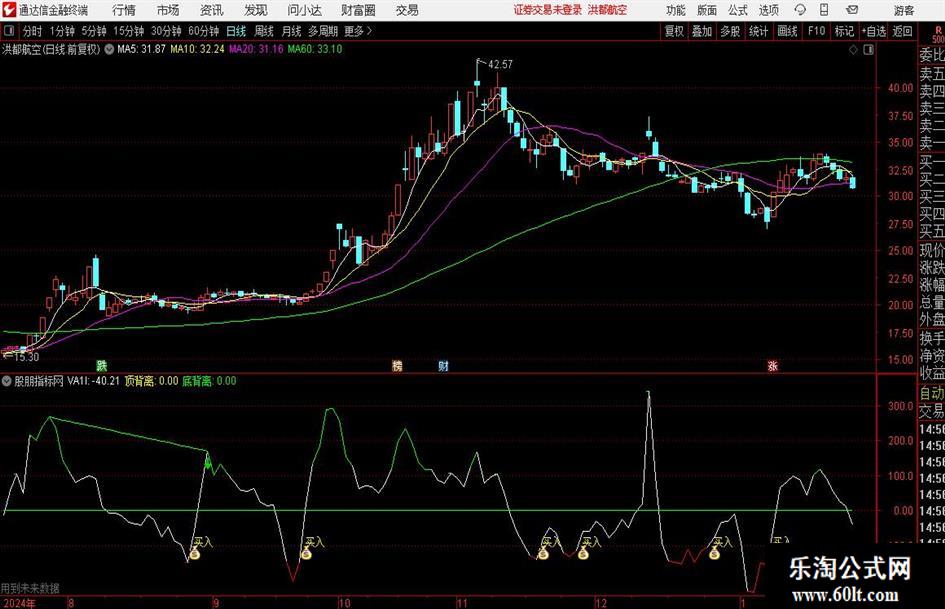Open F10 company info

pyautogui.click(x=816, y=31)
